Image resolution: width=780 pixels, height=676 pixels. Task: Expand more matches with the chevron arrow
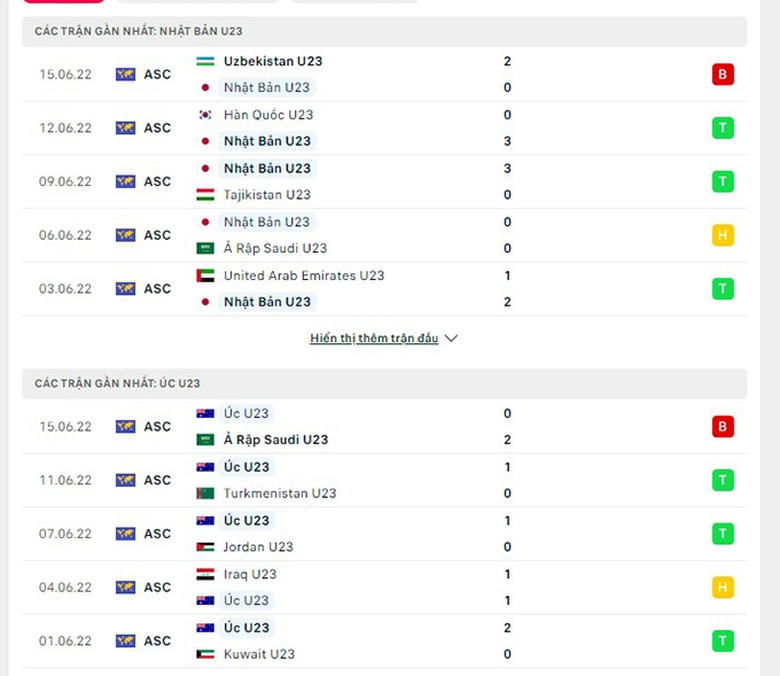click(451, 338)
